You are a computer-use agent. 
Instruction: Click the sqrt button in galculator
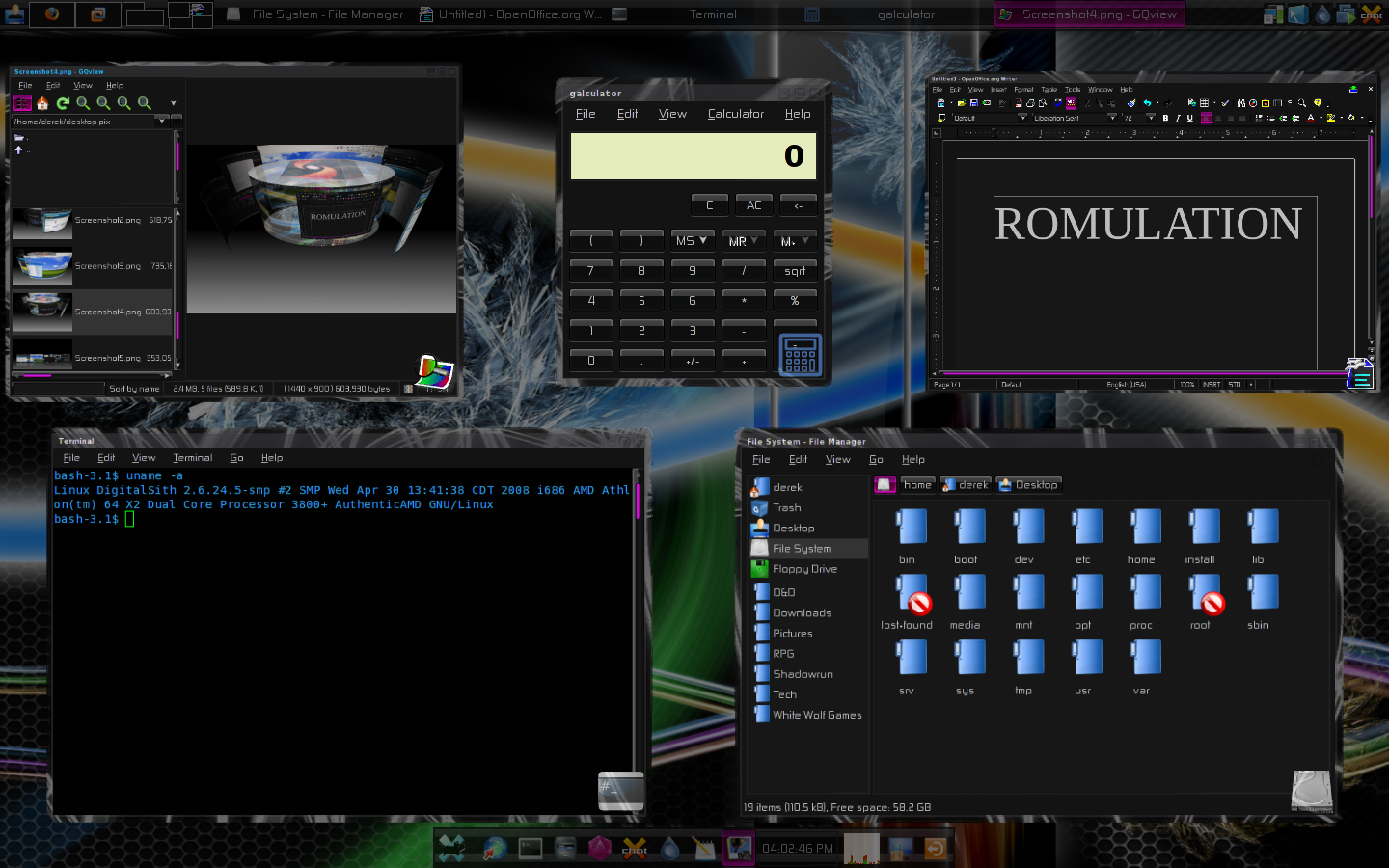pos(795,271)
